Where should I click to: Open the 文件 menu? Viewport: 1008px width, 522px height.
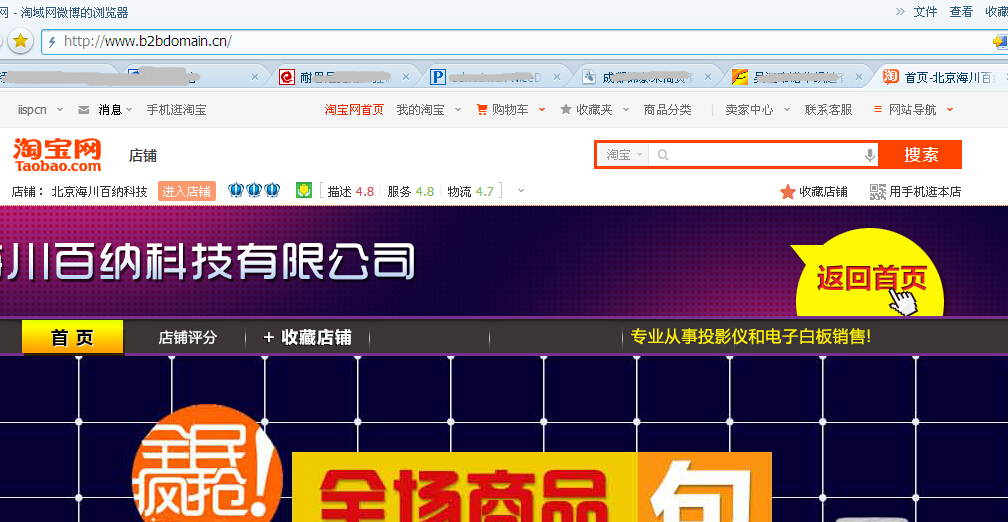point(925,12)
